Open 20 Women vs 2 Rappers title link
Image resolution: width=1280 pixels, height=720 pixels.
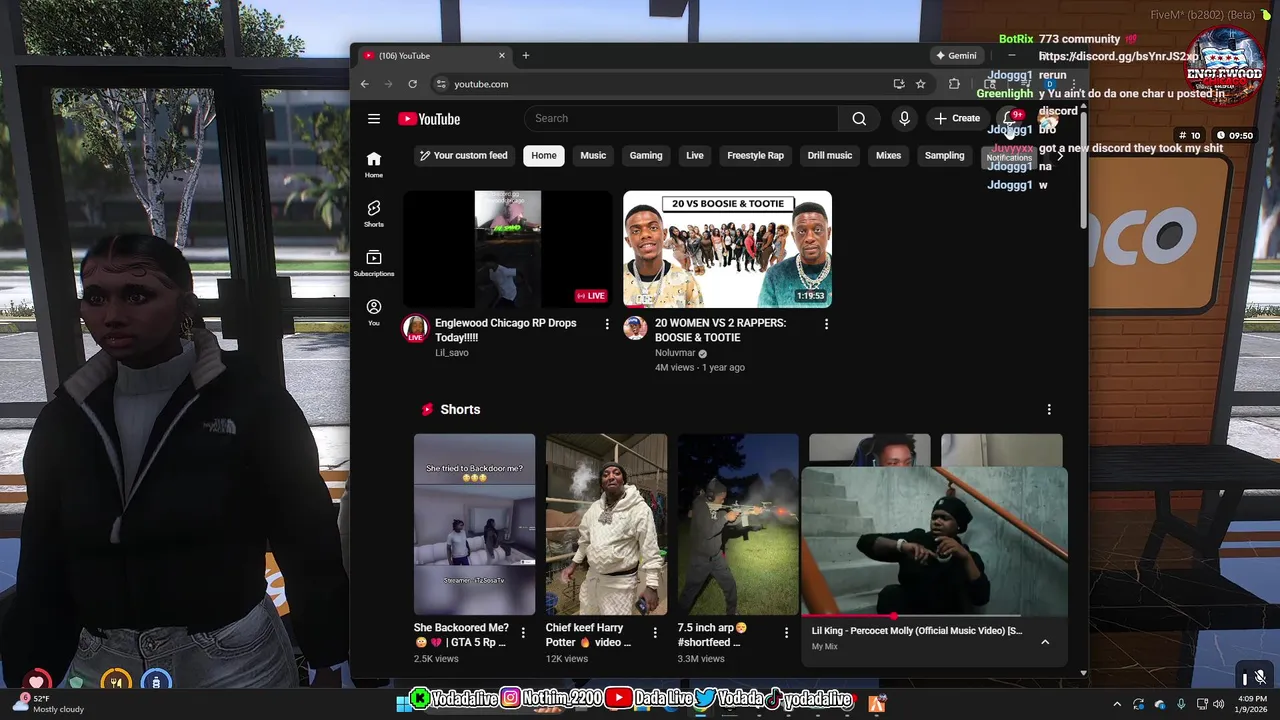[x=720, y=330]
